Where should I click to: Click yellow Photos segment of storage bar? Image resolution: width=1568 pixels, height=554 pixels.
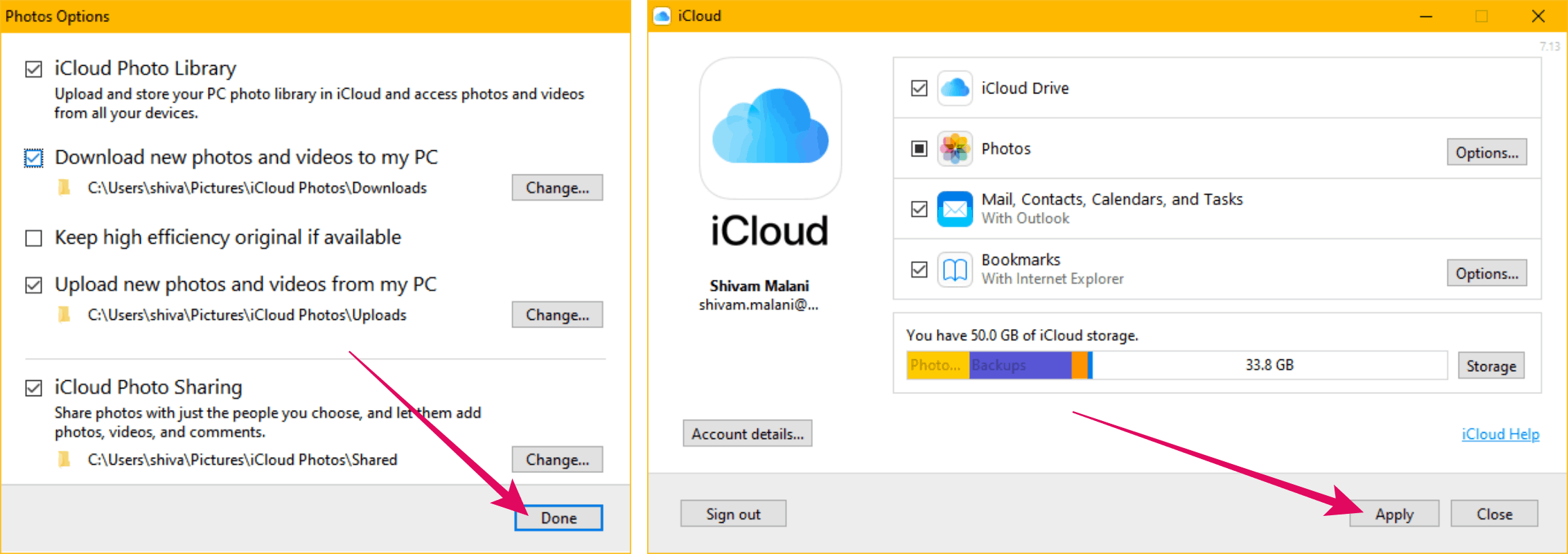[937, 365]
